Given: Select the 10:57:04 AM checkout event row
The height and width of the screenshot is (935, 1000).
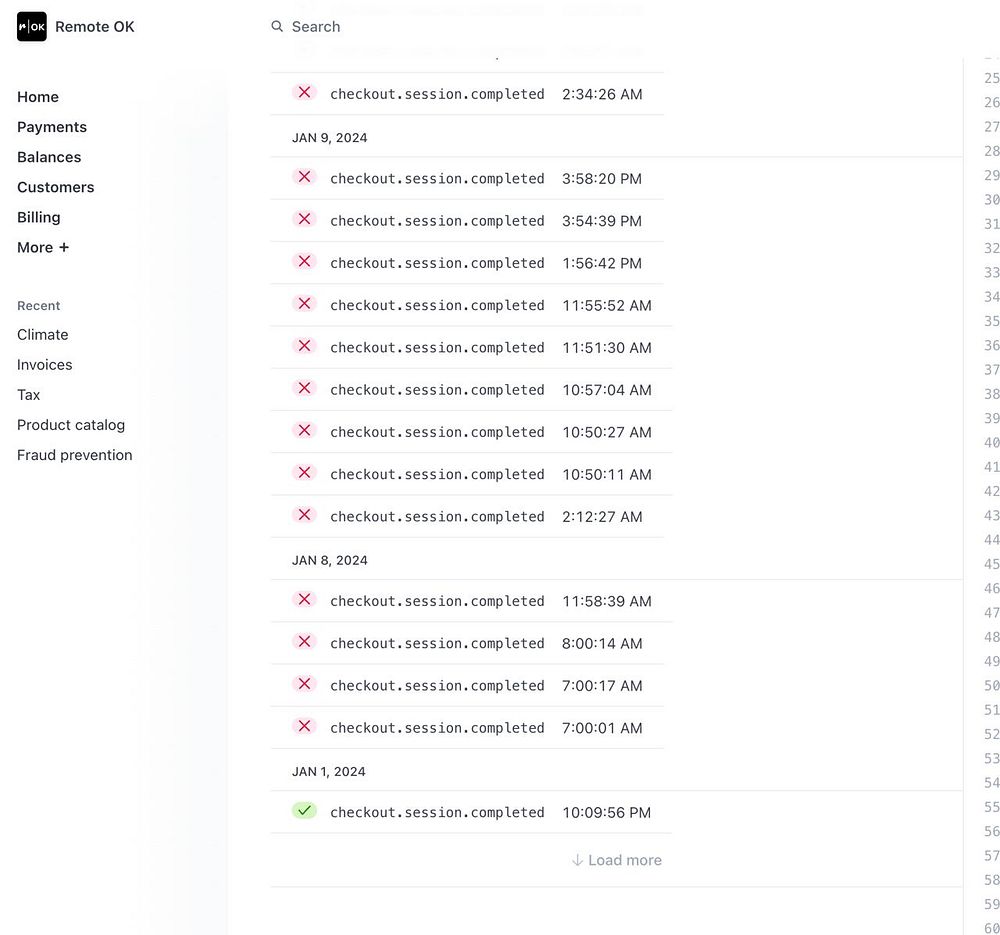Looking at the screenshot, I should 471,390.
